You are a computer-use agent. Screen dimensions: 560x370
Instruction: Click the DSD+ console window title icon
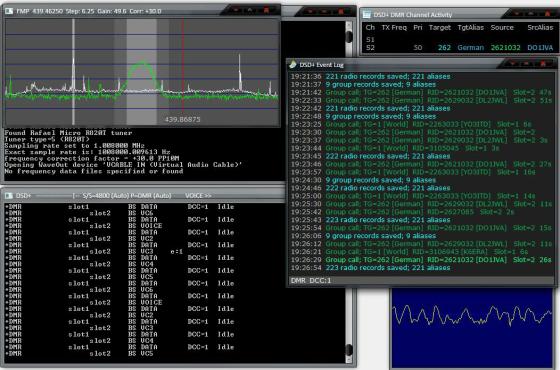9,196
